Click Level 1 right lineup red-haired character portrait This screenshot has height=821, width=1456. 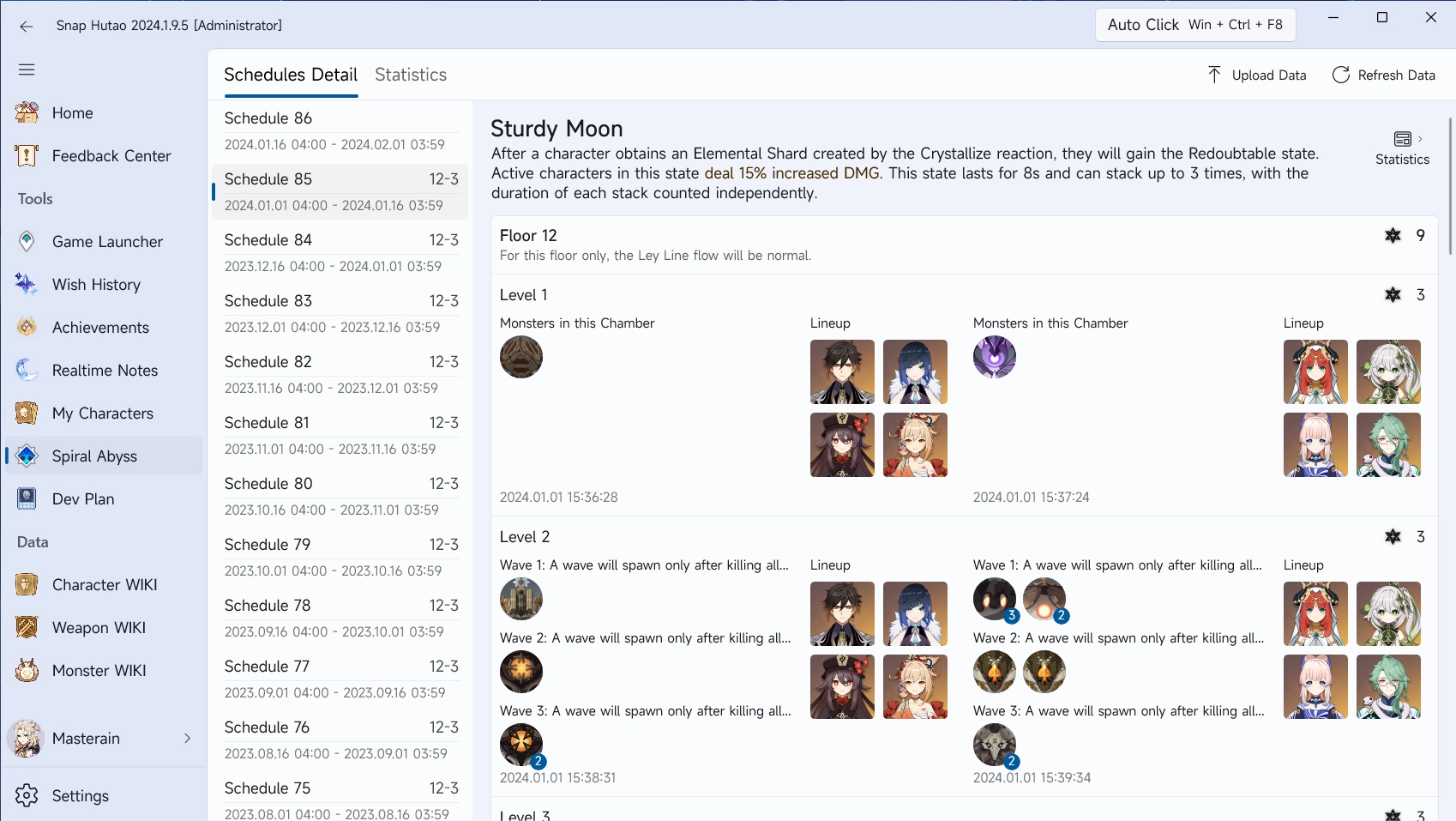coord(1315,371)
